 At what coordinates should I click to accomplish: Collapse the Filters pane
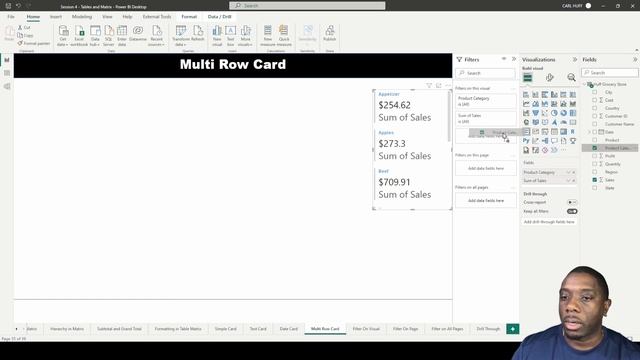coord(514,59)
